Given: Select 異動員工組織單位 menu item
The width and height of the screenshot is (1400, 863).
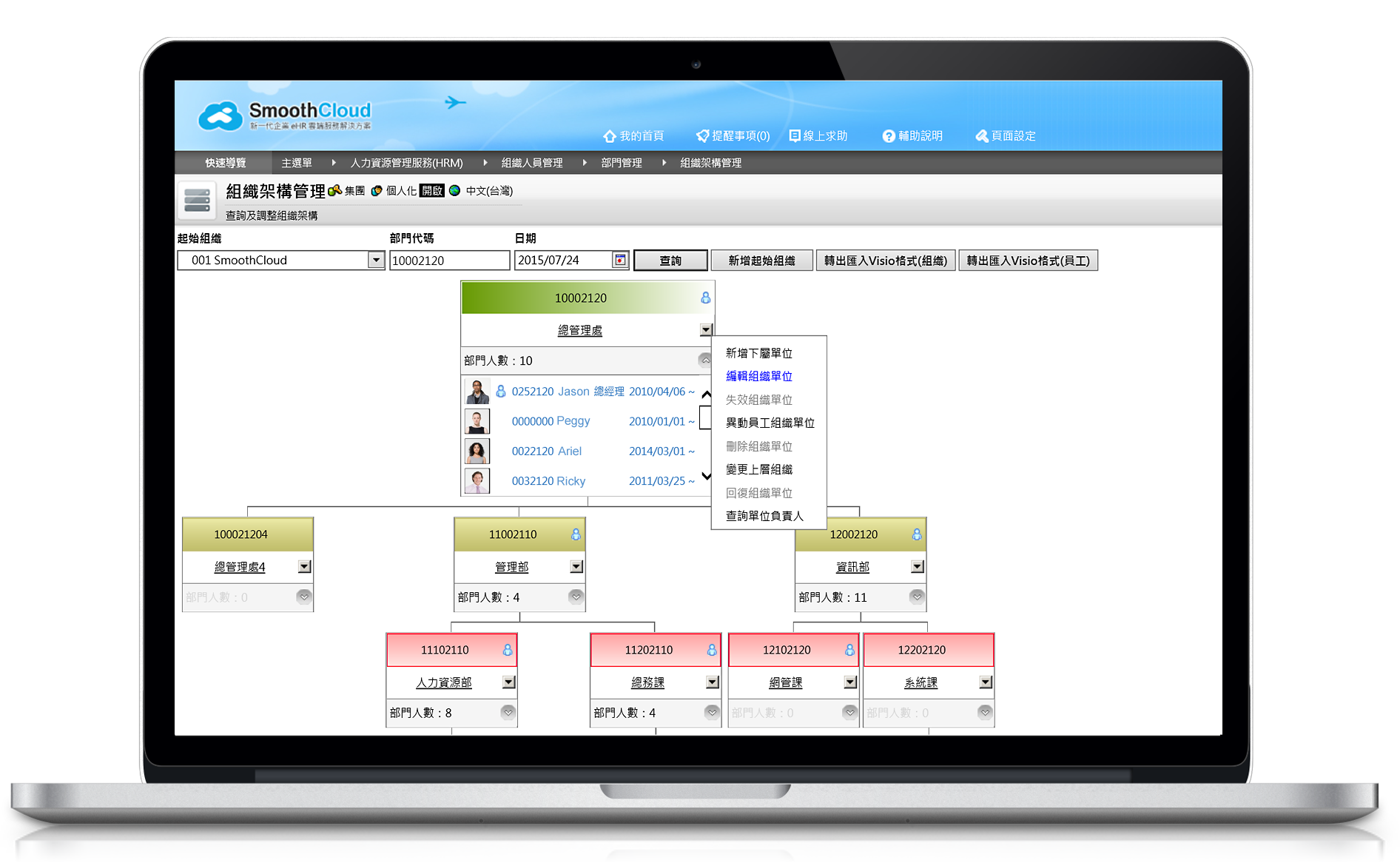Looking at the screenshot, I should point(770,423).
